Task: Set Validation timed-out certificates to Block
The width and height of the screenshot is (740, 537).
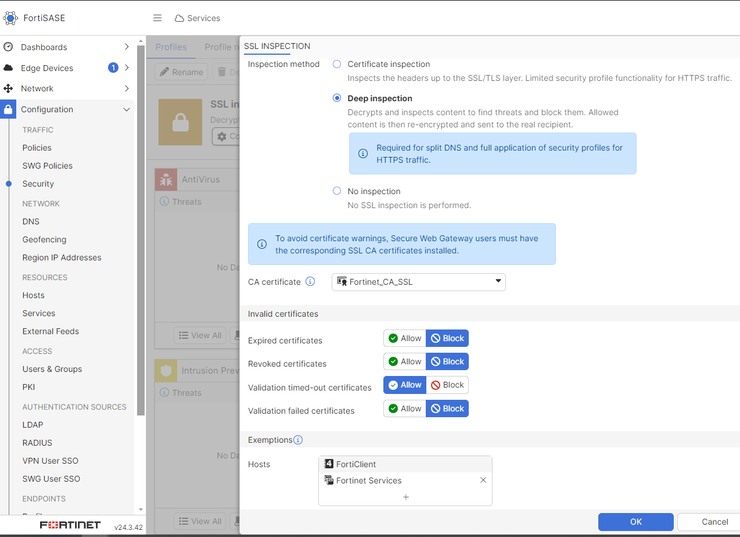Action: click(x=447, y=385)
